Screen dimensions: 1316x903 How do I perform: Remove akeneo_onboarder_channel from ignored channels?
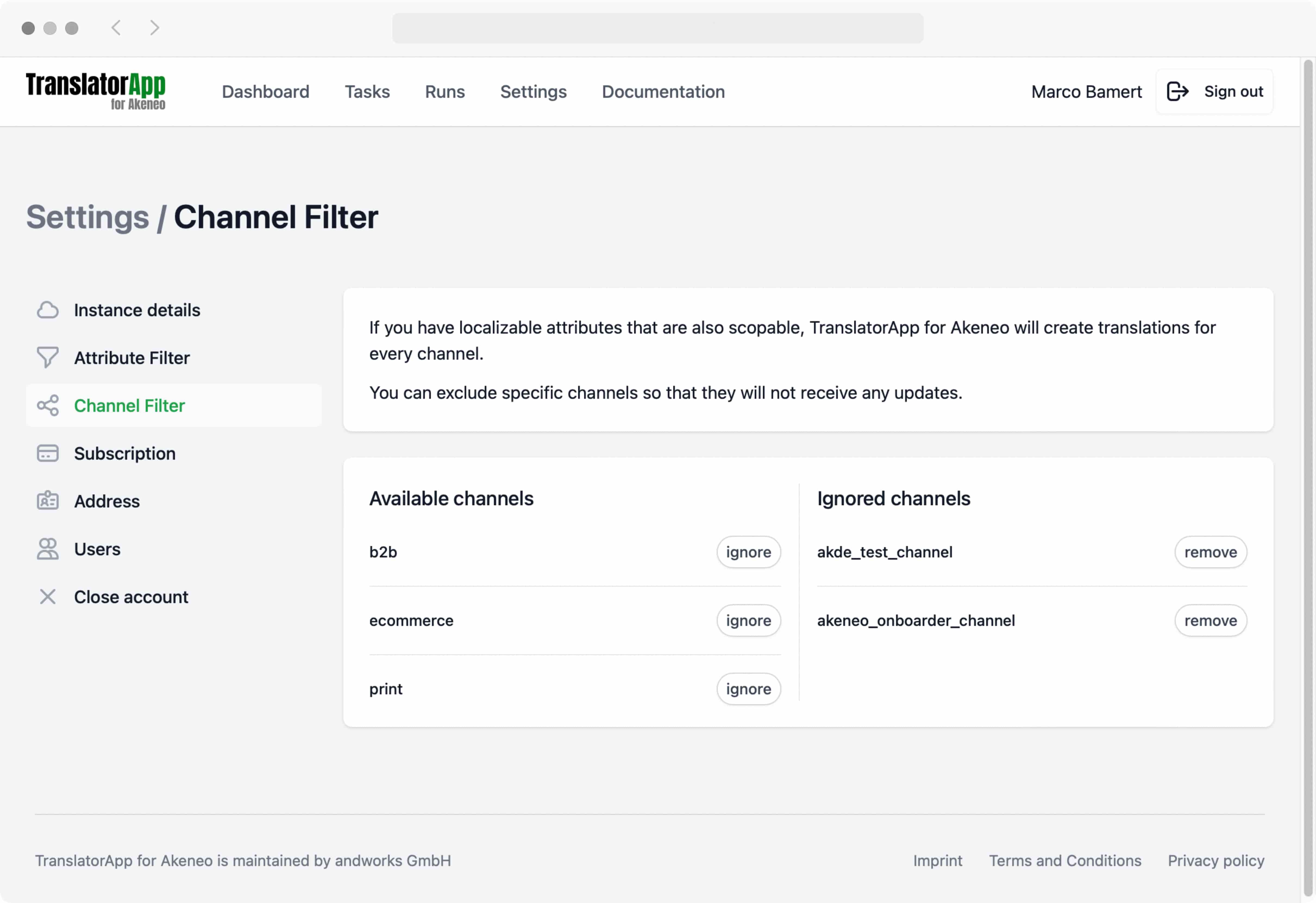tap(1211, 620)
